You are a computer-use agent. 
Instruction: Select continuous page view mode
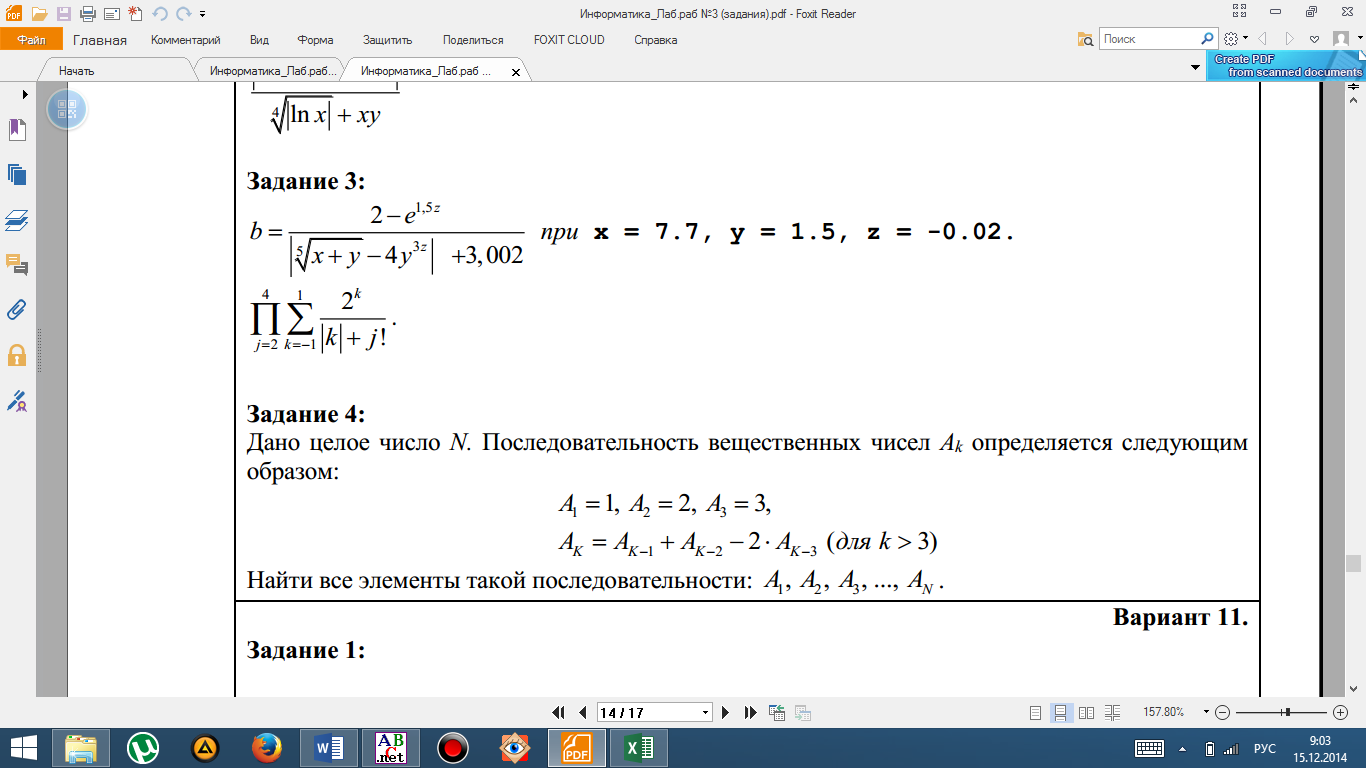[1061, 713]
